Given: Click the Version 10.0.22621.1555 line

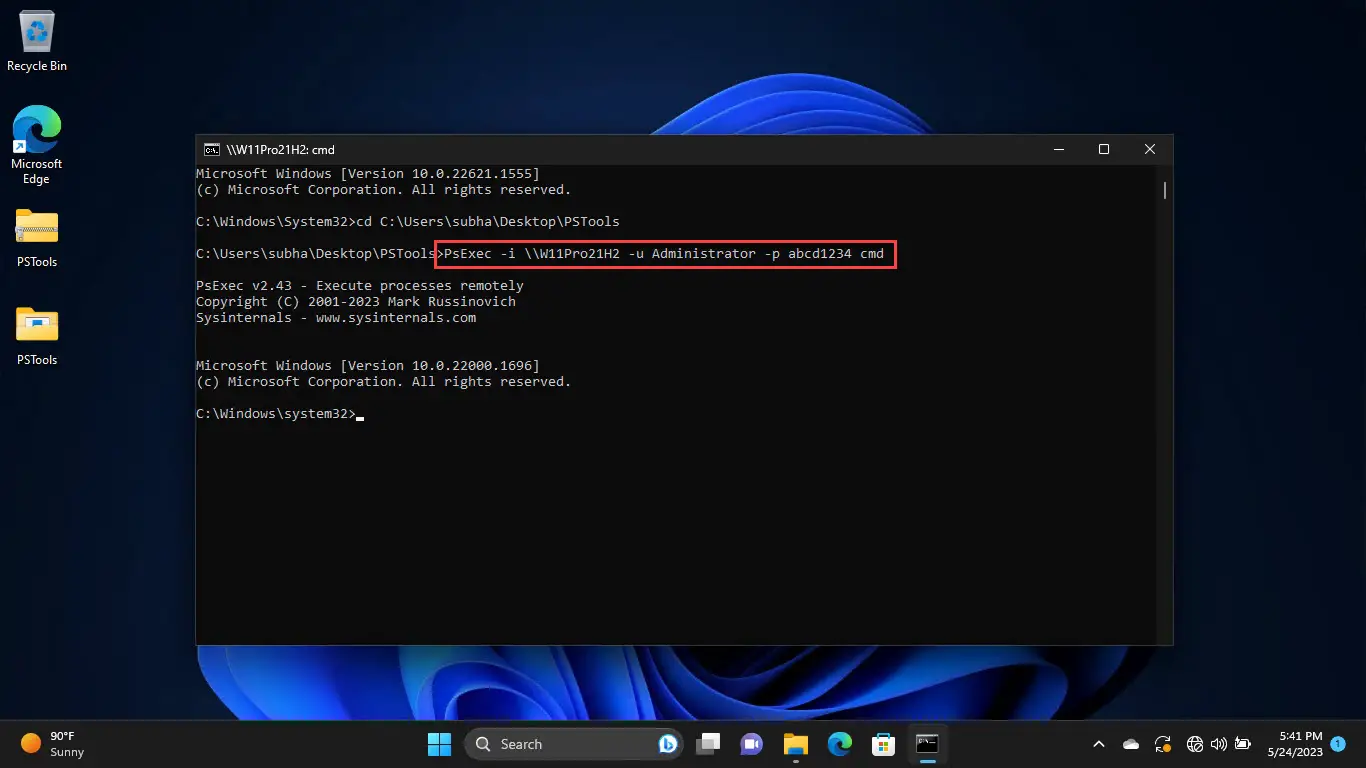Looking at the screenshot, I should coord(368,174).
